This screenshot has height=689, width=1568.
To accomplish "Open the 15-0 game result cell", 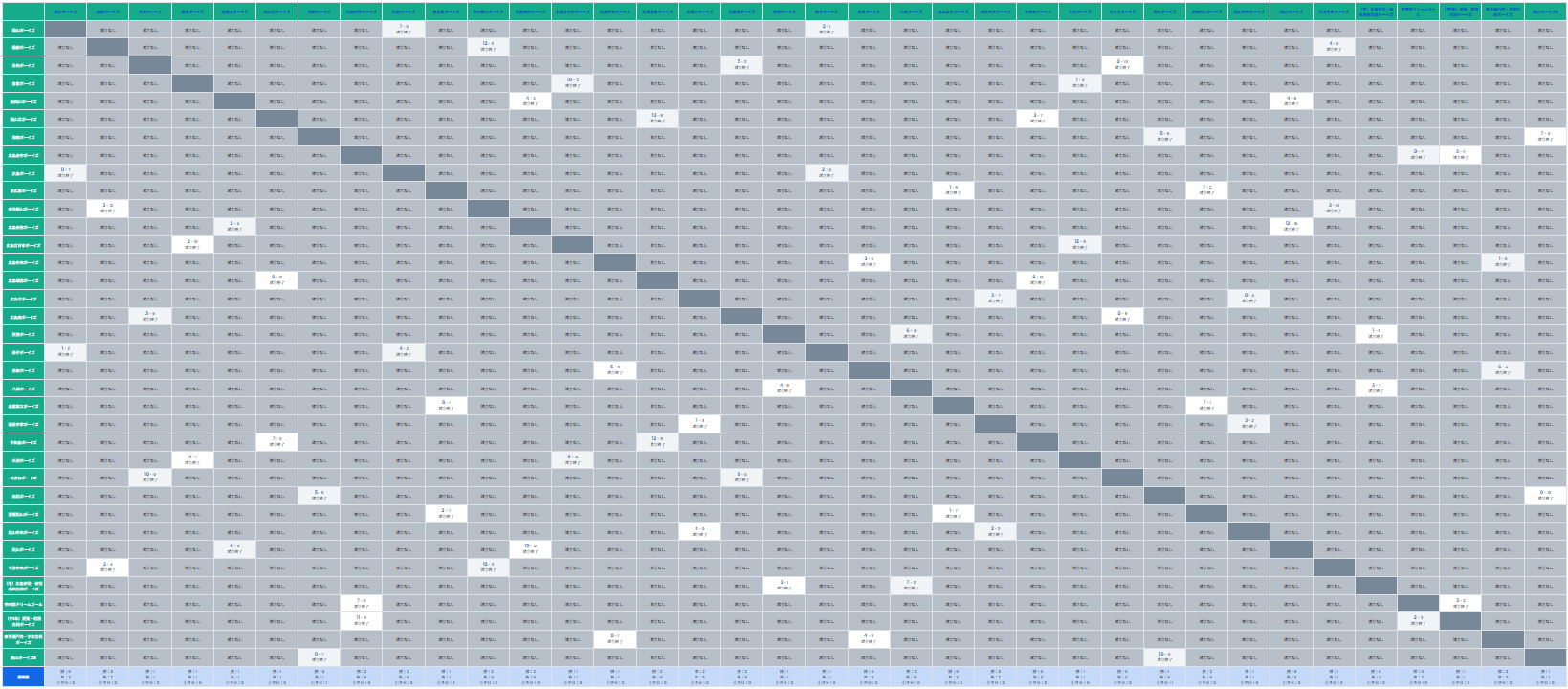I will [530, 549].
